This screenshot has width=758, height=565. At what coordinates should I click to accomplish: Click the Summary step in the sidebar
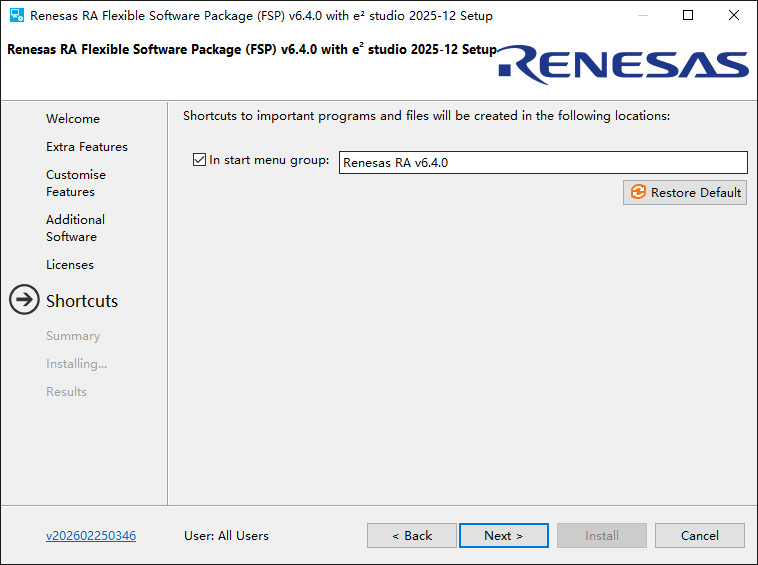[73, 336]
